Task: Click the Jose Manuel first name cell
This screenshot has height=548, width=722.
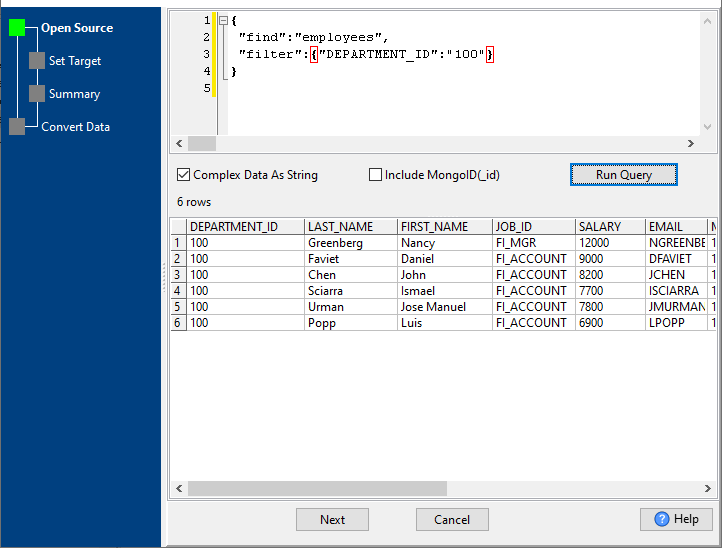Action: (444, 307)
